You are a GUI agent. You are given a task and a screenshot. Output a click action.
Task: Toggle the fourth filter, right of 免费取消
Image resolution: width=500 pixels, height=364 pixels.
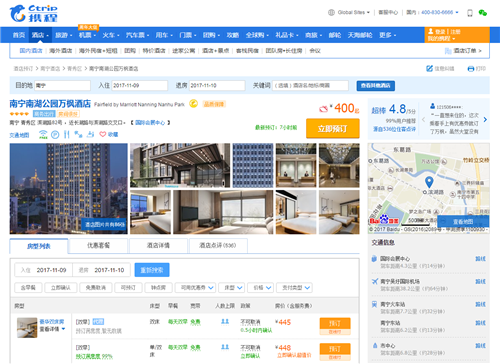128,287
